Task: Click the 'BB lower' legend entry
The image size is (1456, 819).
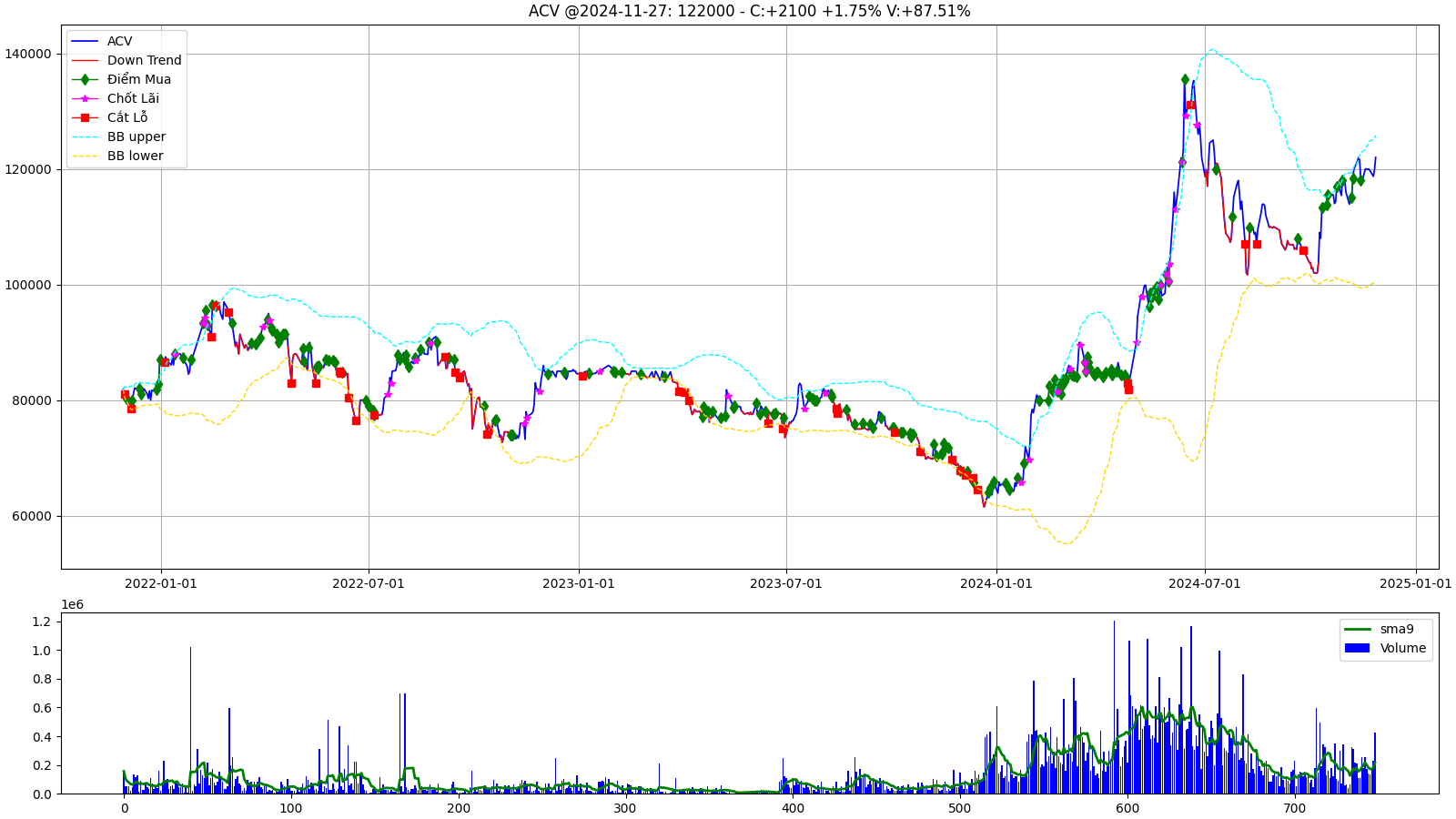Action: [135, 156]
